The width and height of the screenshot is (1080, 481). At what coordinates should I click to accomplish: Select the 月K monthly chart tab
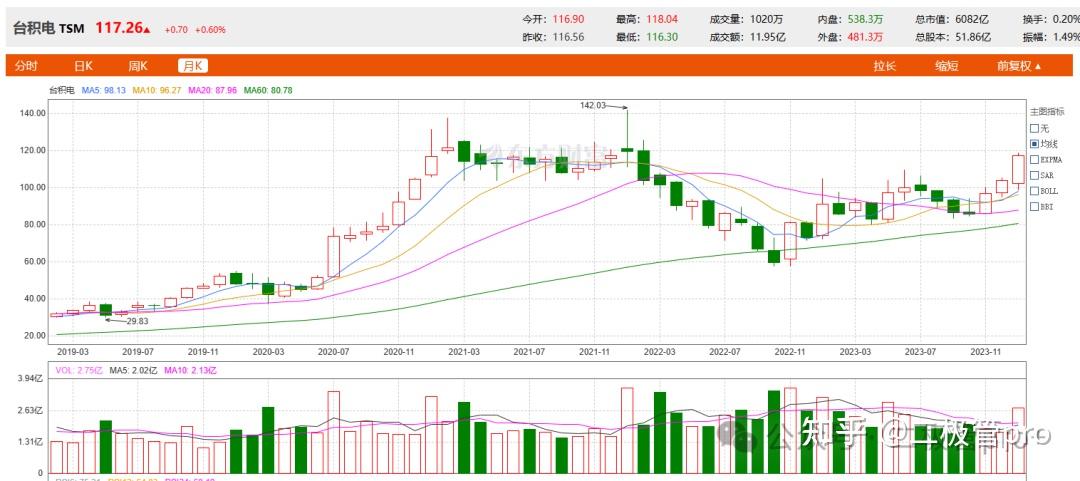192,66
